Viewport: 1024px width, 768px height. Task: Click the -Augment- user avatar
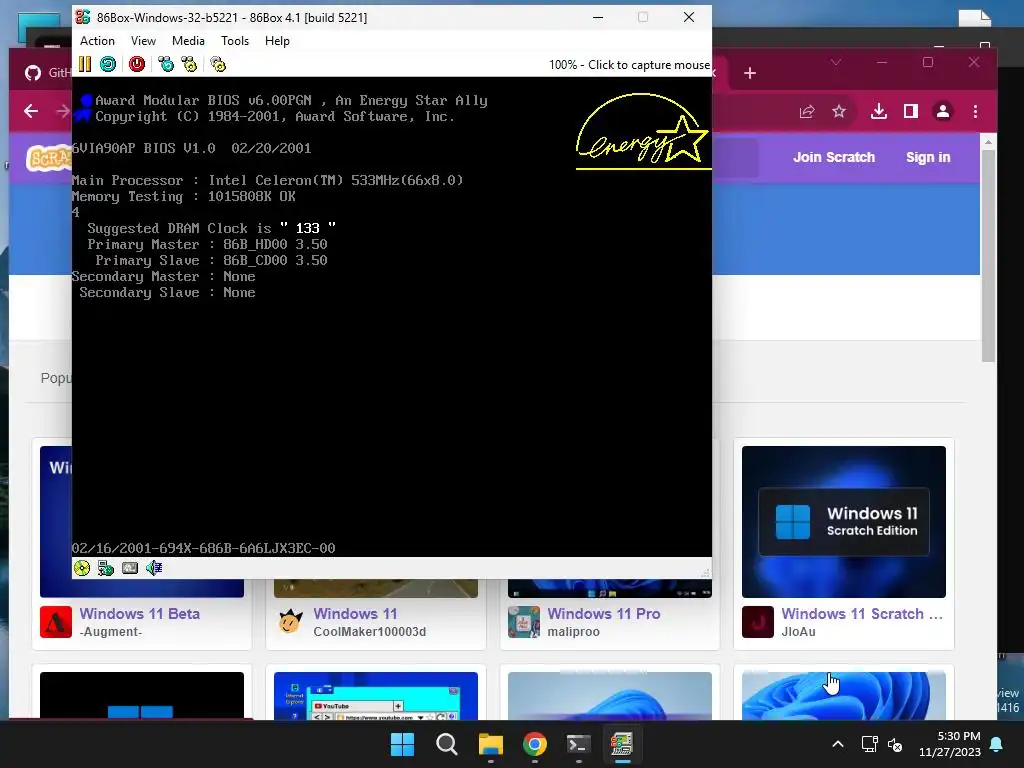coord(56,622)
